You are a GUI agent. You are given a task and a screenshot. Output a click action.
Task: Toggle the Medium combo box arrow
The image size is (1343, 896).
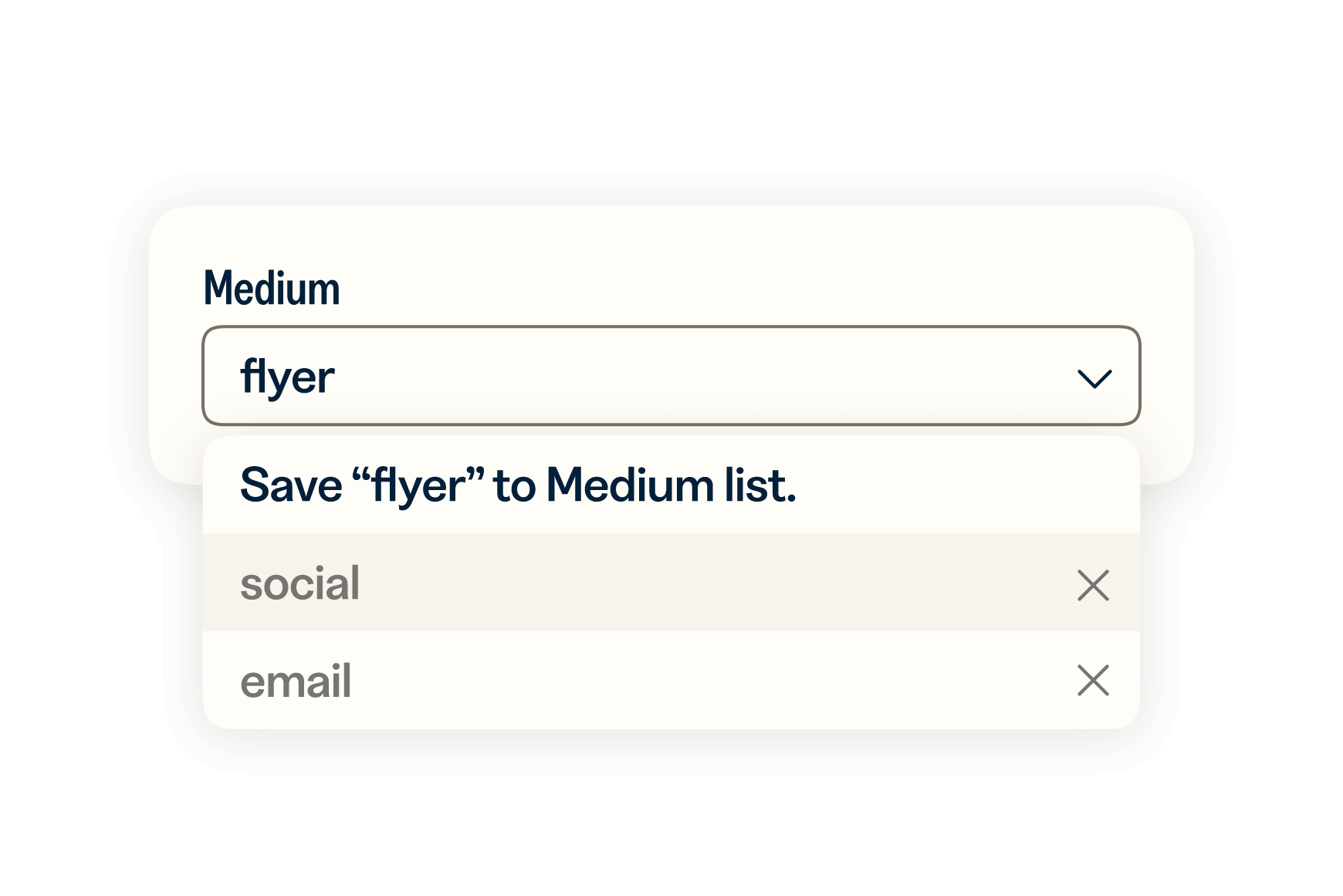coord(1094,378)
